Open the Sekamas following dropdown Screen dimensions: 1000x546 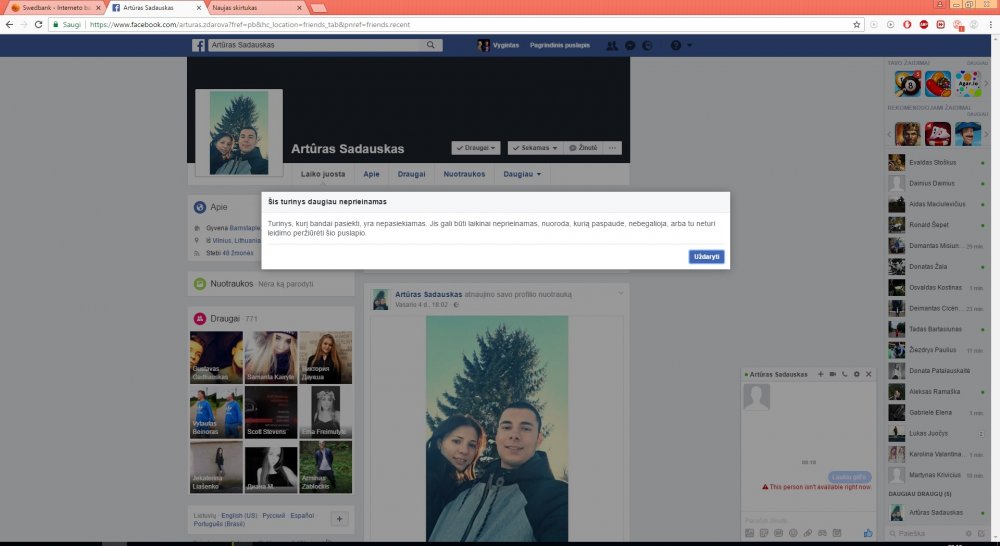coord(534,147)
